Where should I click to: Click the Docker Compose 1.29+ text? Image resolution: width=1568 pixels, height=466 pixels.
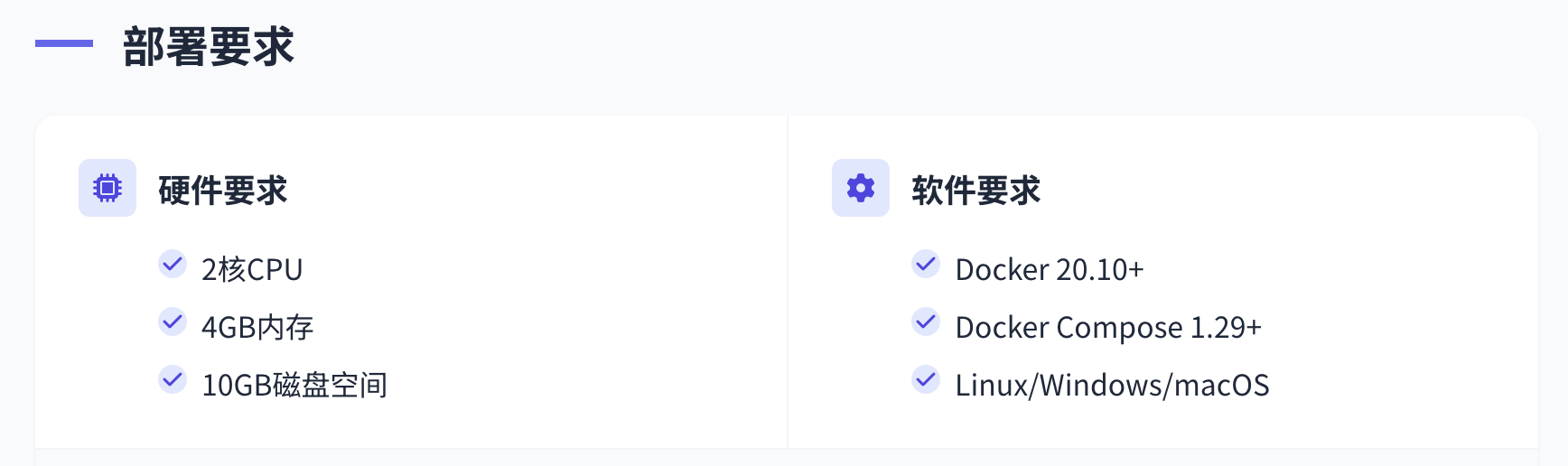tap(1108, 327)
